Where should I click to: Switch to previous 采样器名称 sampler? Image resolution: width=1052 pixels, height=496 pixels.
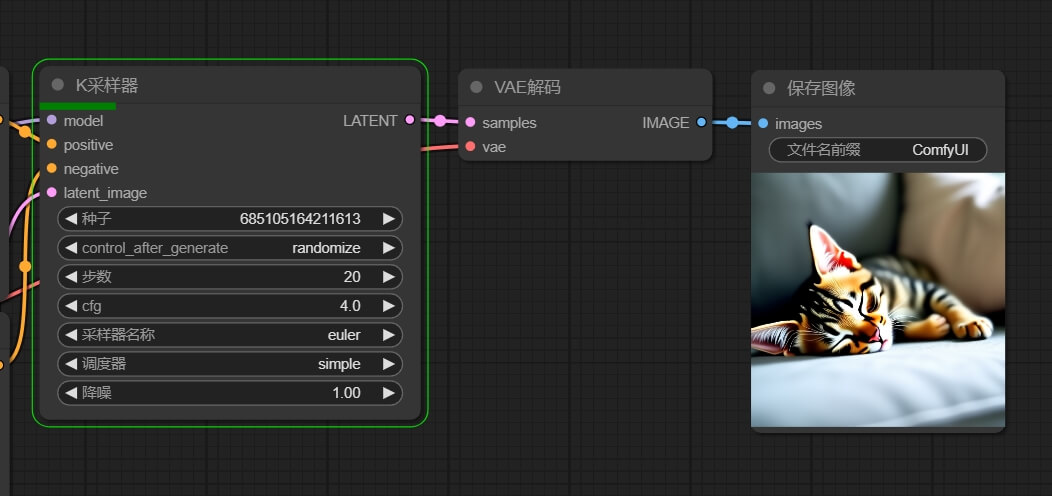point(71,335)
